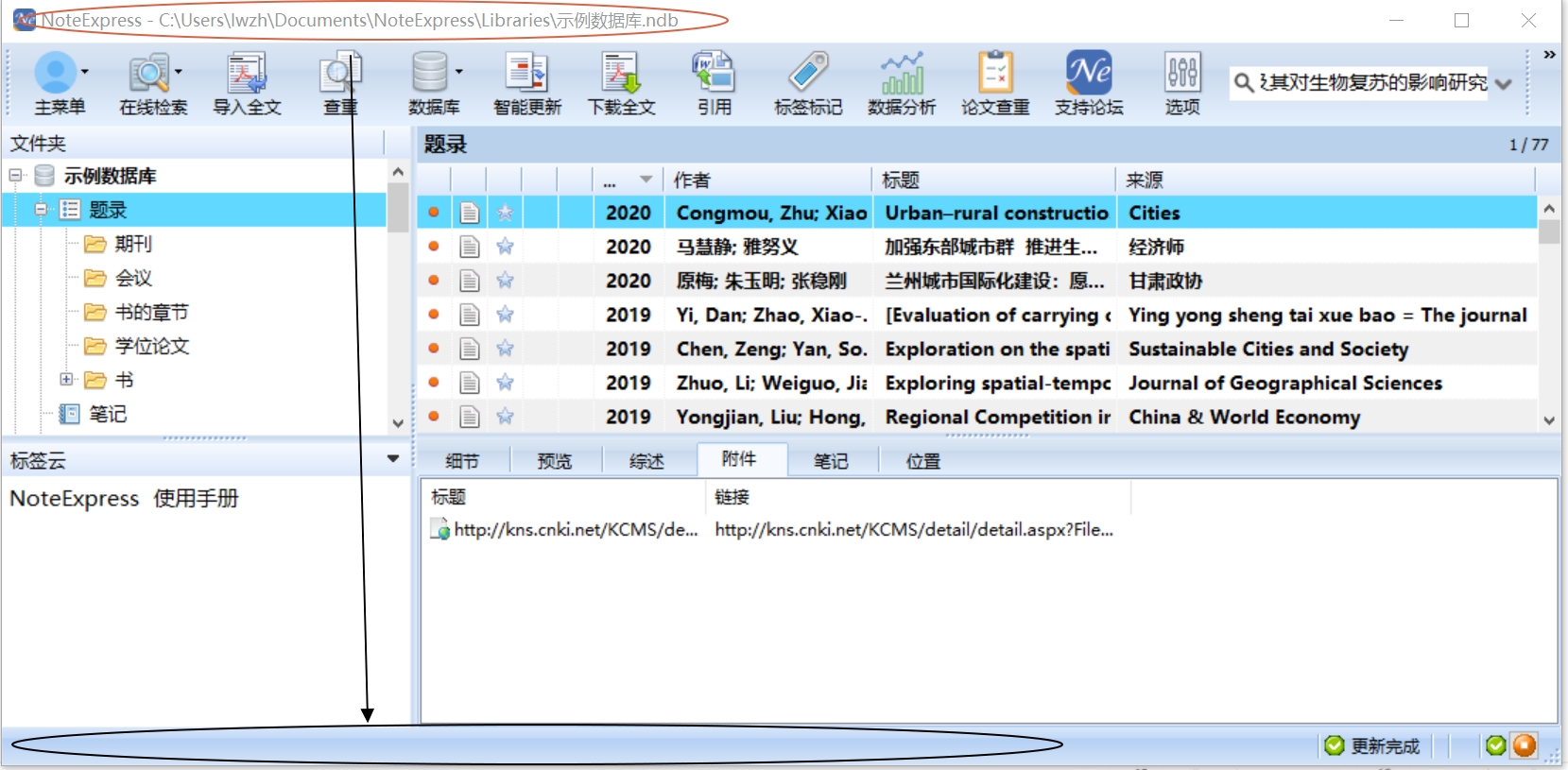Click the 作者 column header
The width and height of the screenshot is (1568, 770).
(767, 180)
